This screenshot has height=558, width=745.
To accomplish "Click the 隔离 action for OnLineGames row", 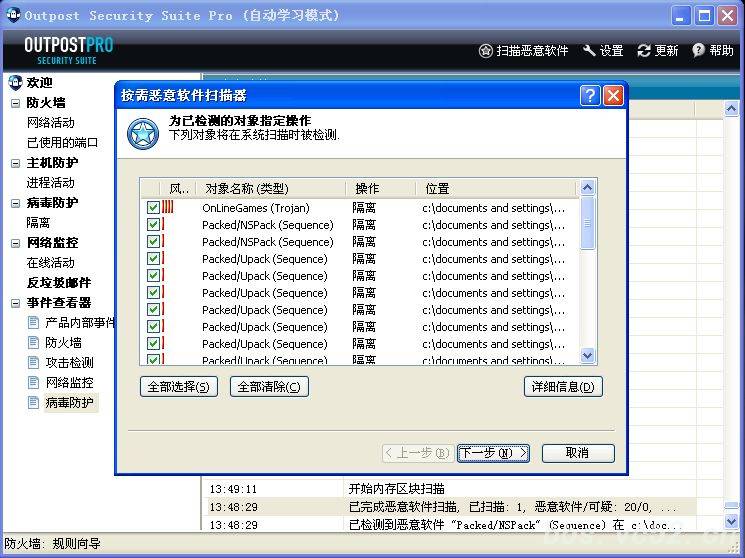I will 364,208.
